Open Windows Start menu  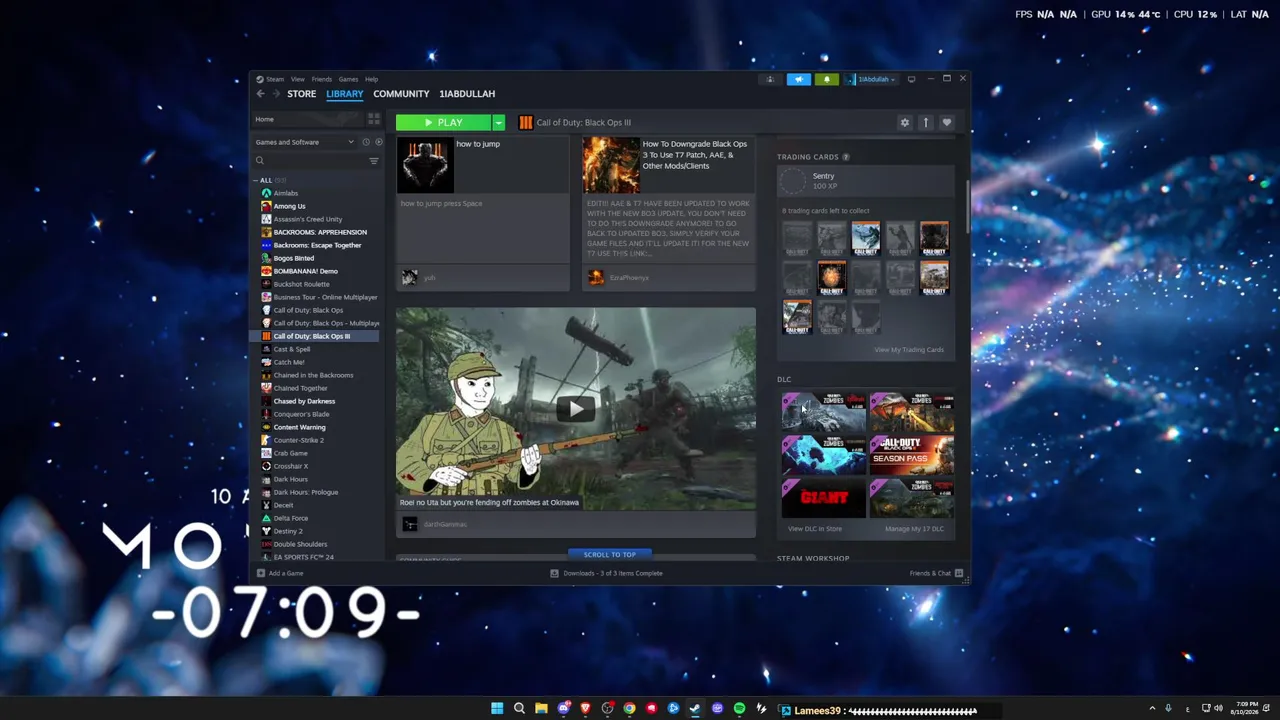click(497, 709)
